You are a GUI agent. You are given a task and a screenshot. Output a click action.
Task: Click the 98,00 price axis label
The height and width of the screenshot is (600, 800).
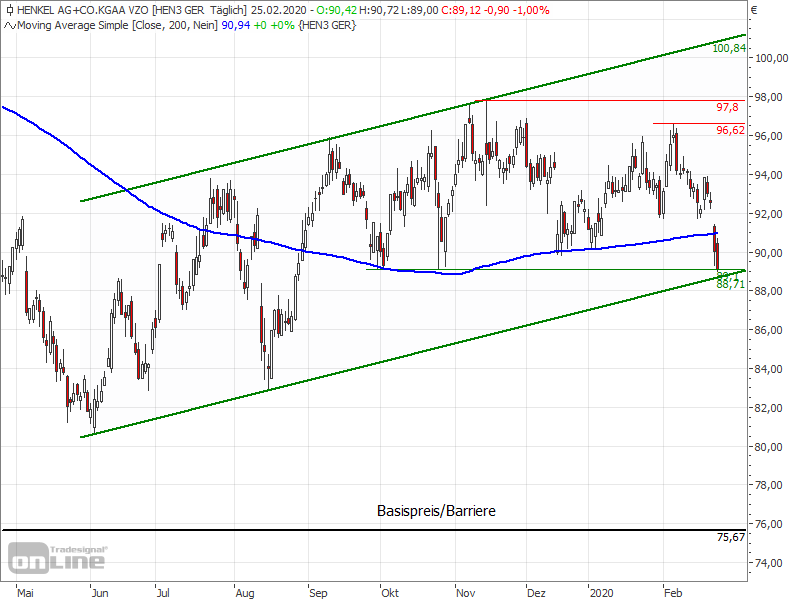tap(768, 97)
